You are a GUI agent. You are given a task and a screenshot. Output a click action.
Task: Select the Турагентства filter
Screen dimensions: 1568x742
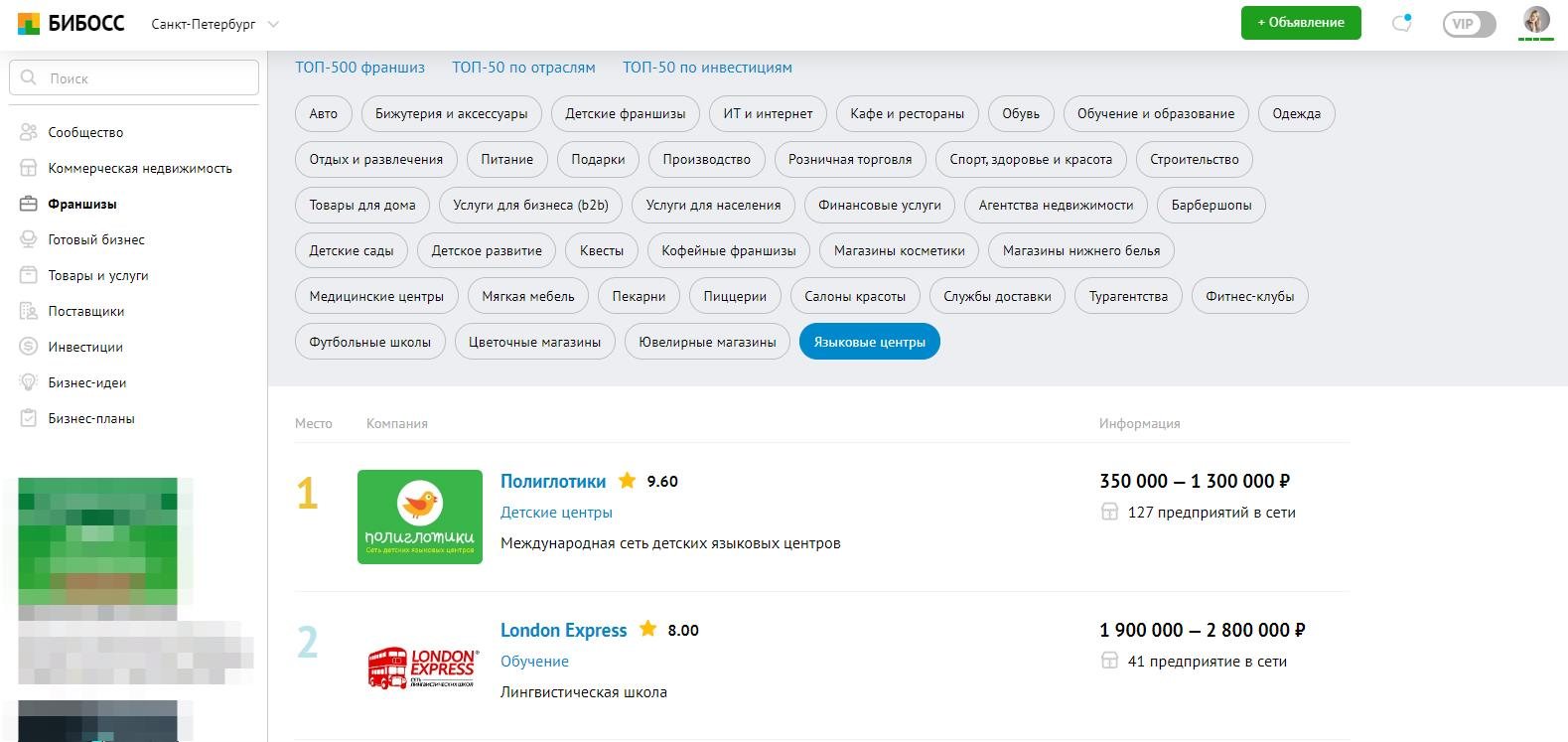pyautogui.click(x=1128, y=296)
